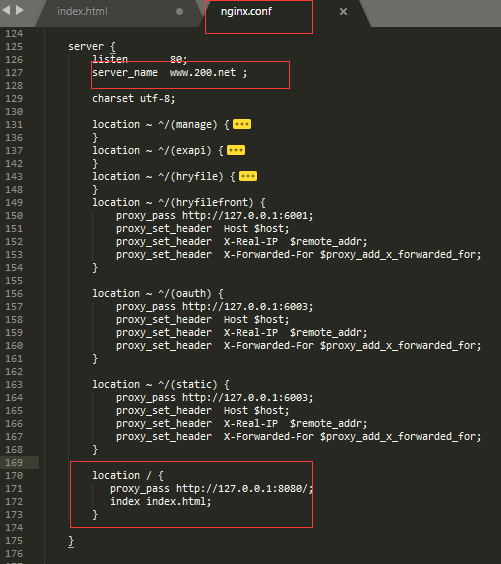The width and height of the screenshot is (501, 564).
Task: Click proxy_pass 6001 line
Action: click(215, 215)
